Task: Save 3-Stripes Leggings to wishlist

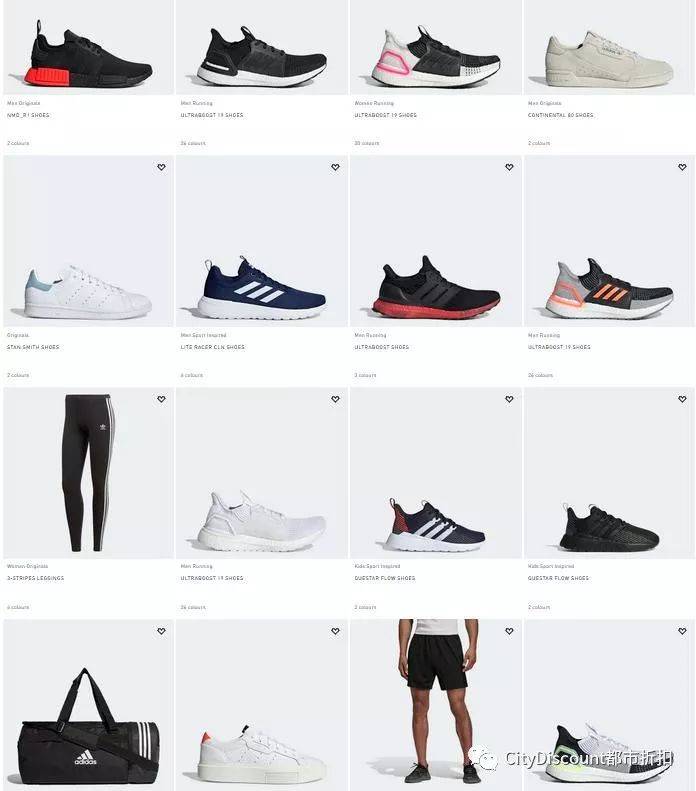Action: click(x=161, y=399)
